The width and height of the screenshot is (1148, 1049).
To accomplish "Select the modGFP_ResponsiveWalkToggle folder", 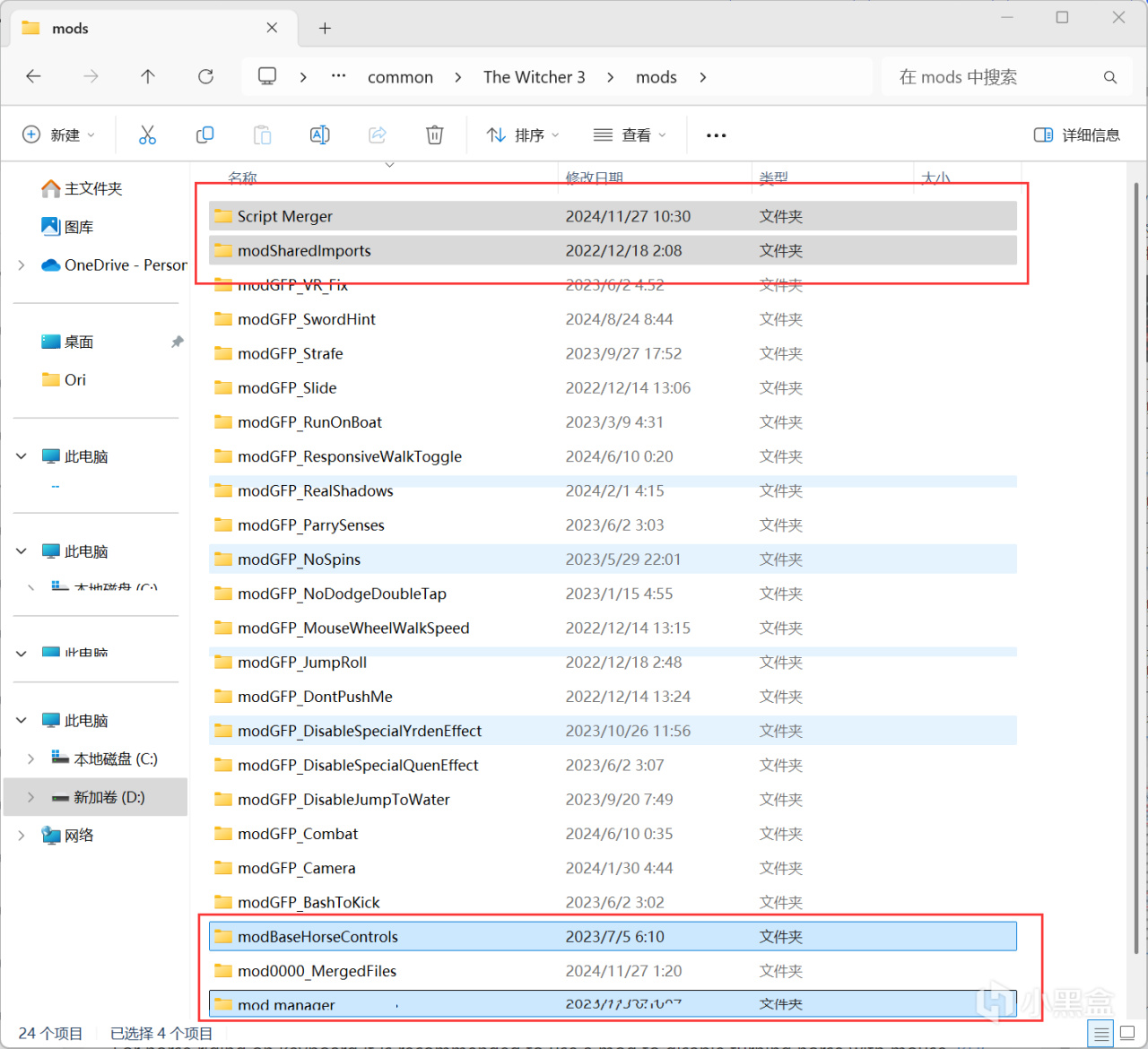I will coord(613,456).
